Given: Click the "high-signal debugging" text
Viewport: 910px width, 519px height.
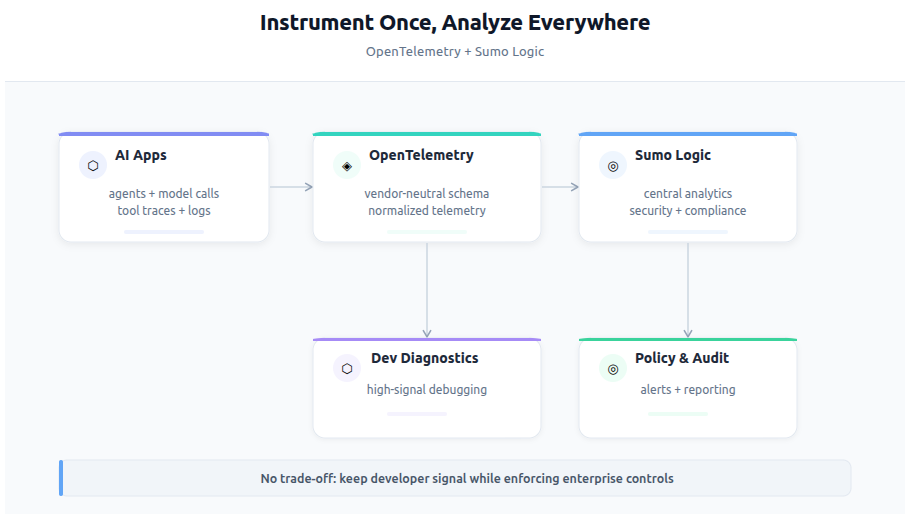Looking at the screenshot, I should [427, 390].
